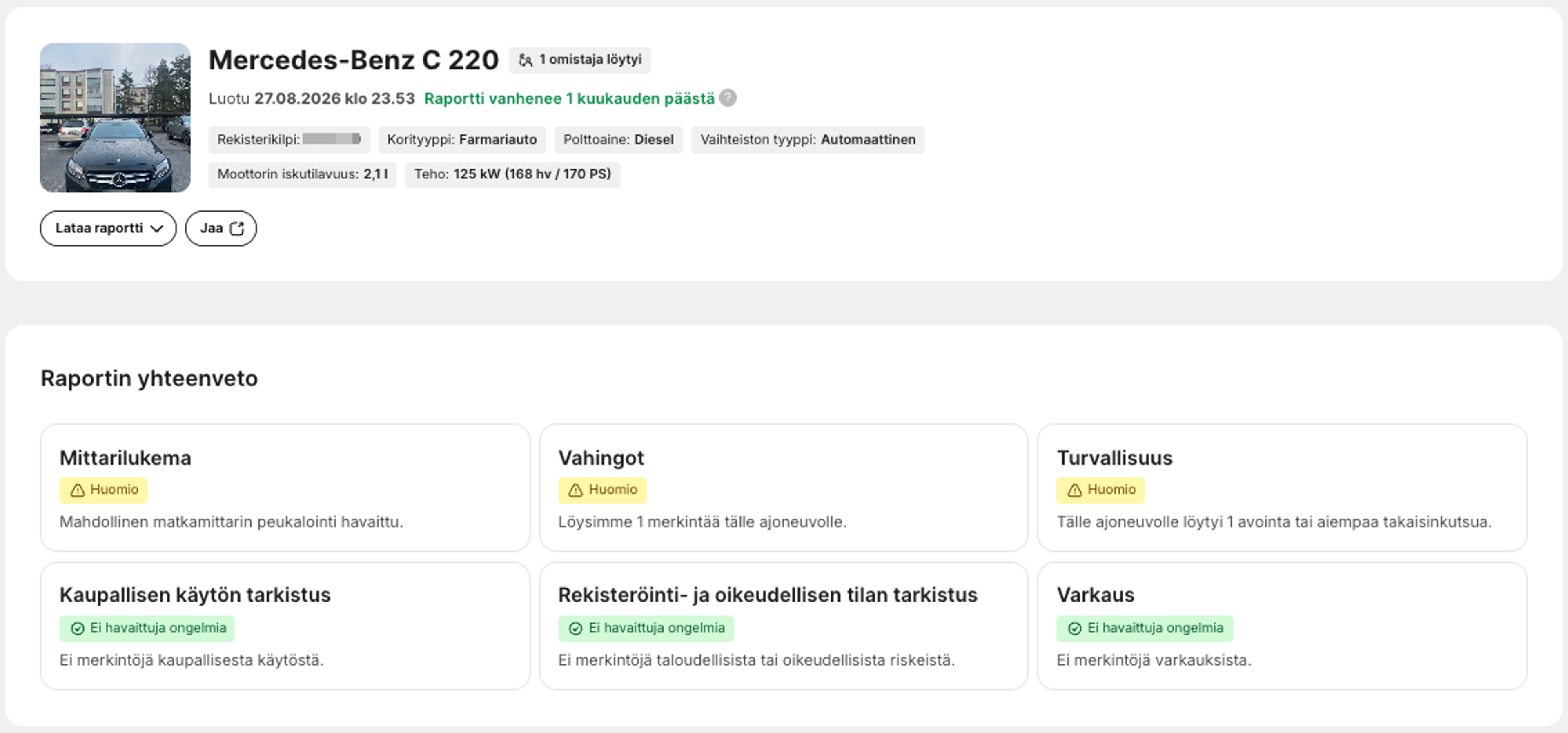The image size is (1568, 733).
Task: Select the Kaupallisen käytön tarkistus heading
Action: pos(195,595)
